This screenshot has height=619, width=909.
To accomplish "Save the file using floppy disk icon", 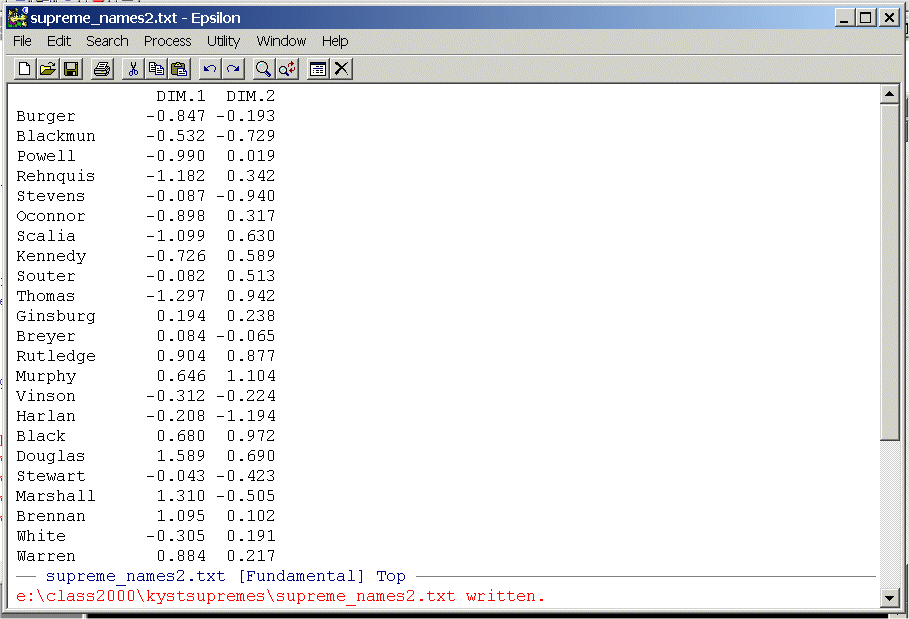I will (x=71, y=69).
